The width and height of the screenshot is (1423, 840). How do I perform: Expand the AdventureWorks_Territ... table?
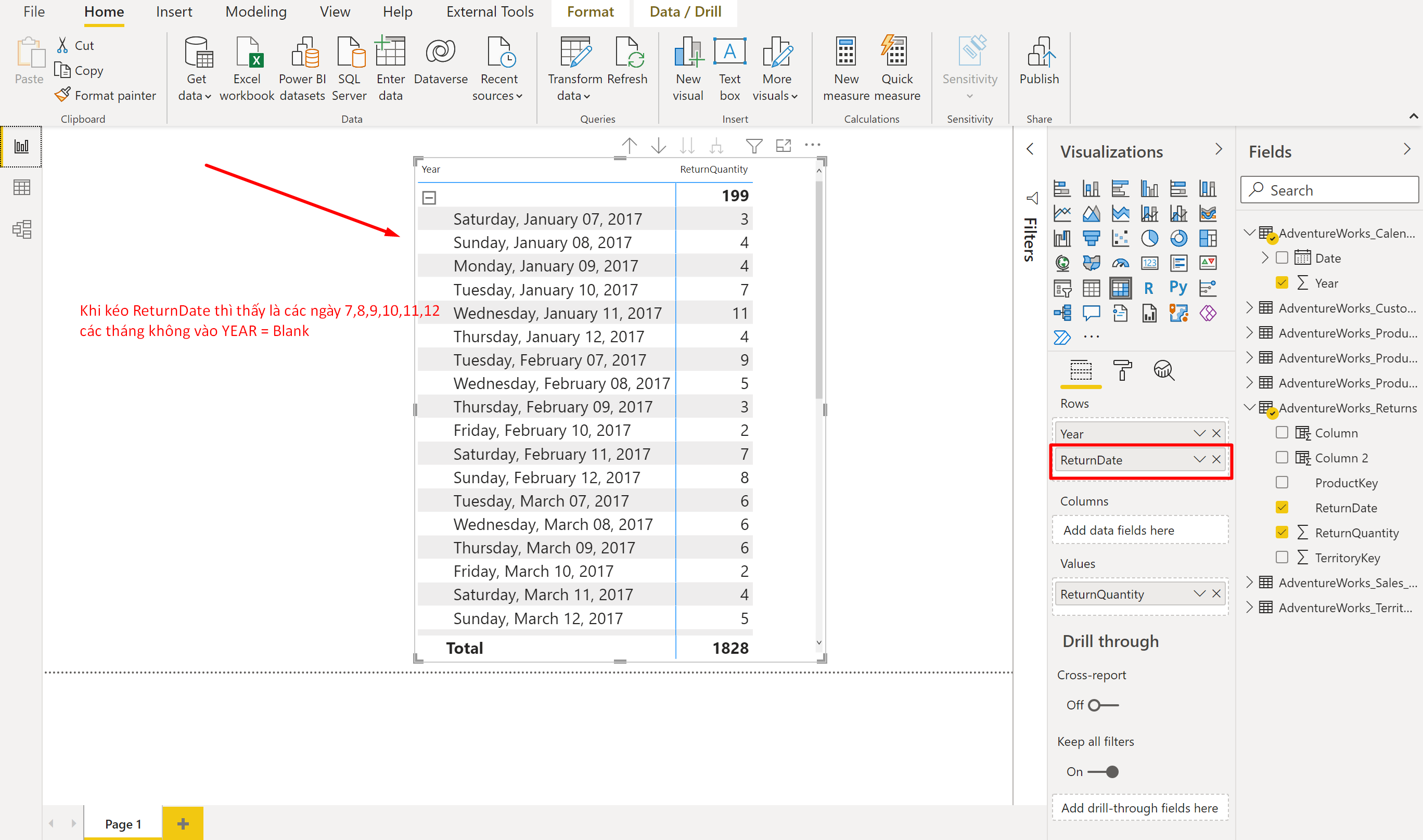pyautogui.click(x=1250, y=608)
